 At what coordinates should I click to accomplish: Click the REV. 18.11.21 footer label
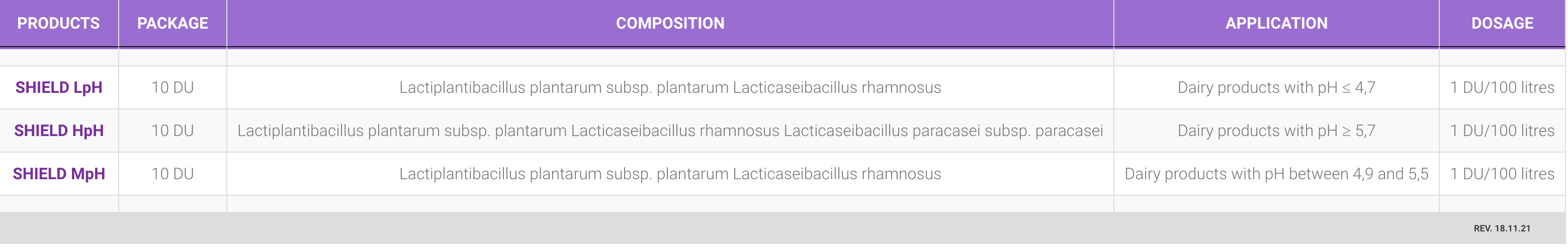tap(1502, 228)
